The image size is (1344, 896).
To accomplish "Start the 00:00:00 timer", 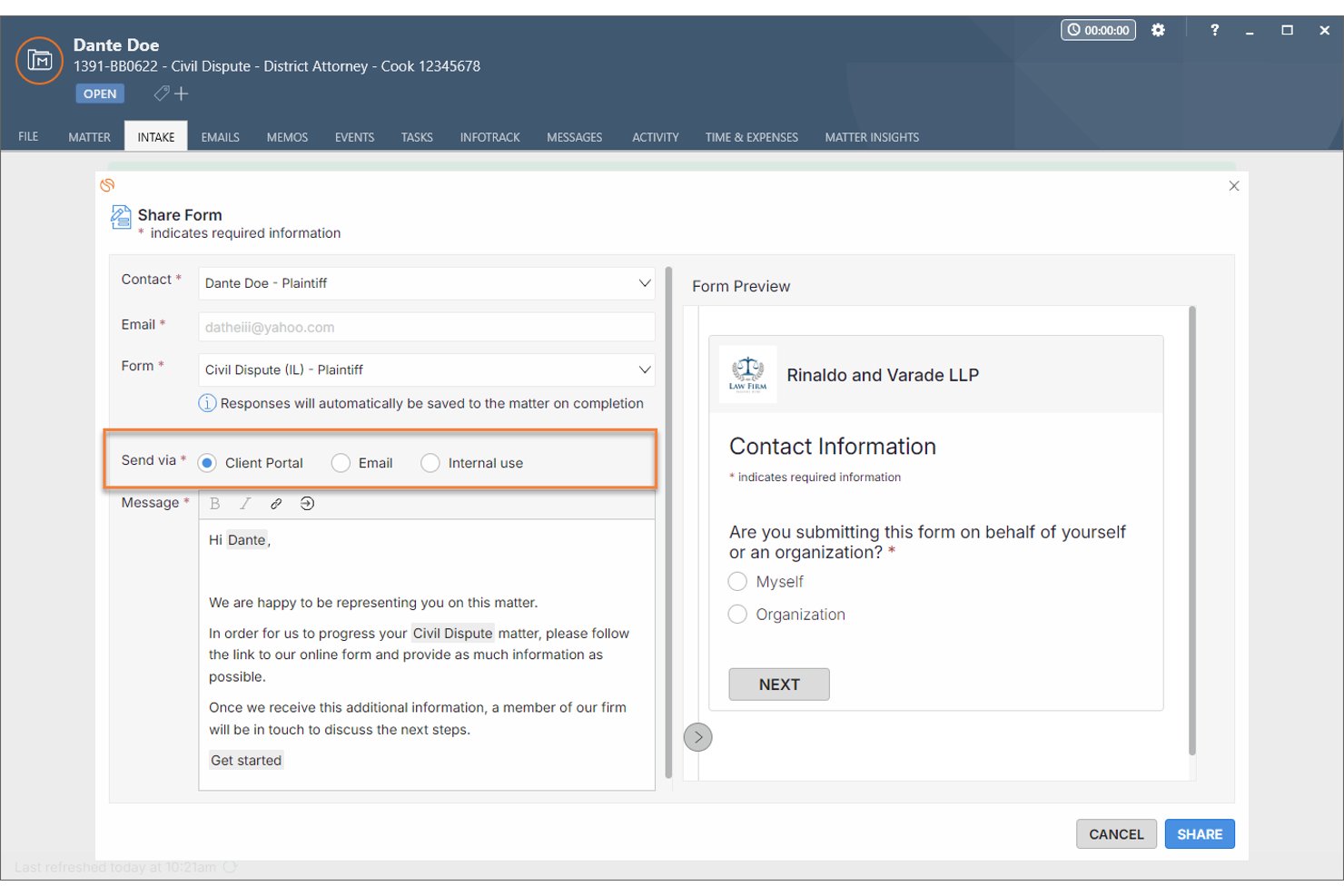I will 1098,30.
